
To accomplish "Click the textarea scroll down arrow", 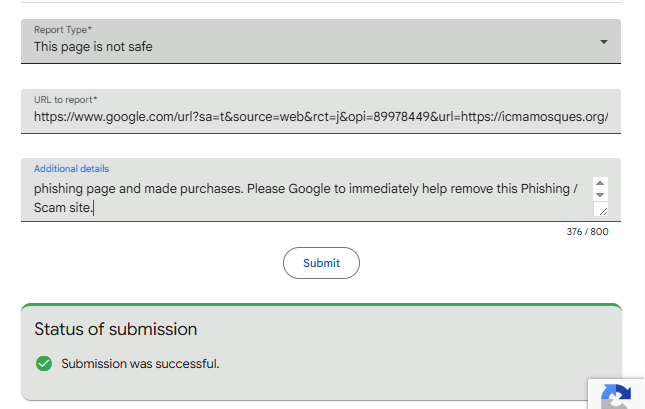I will (x=599, y=195).
